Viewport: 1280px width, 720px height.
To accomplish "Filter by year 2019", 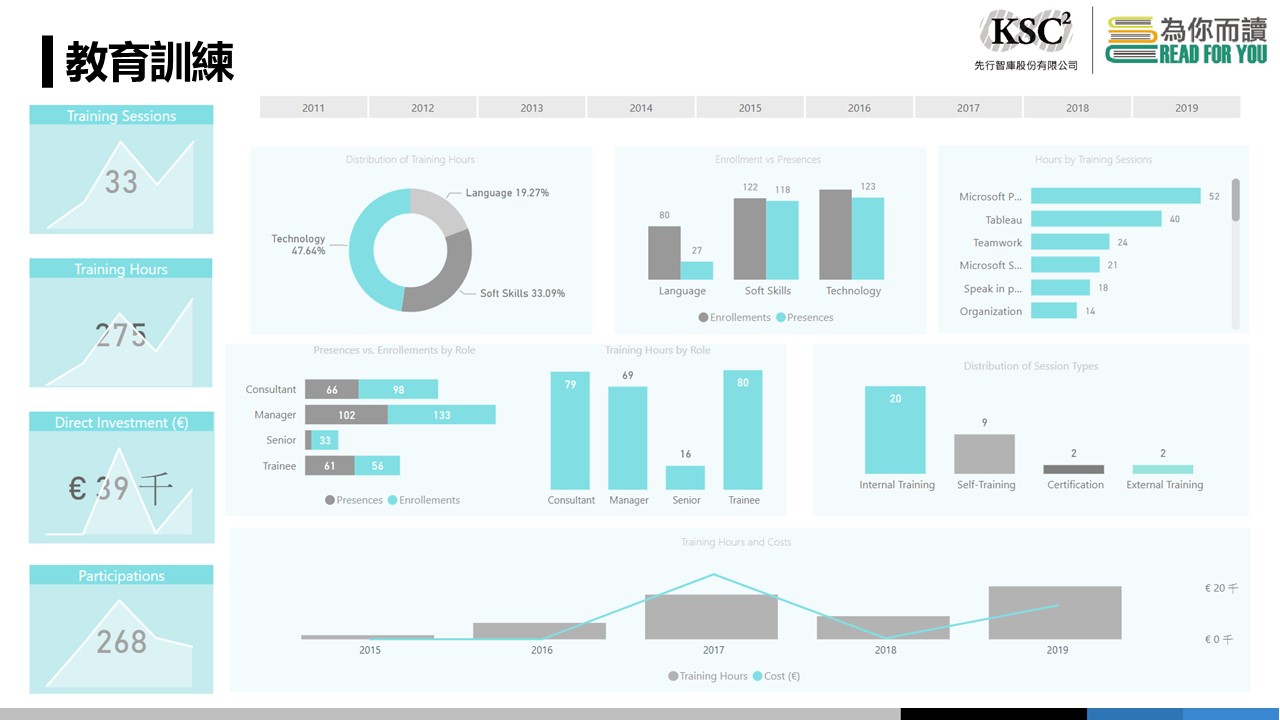I will [1186, 108].
